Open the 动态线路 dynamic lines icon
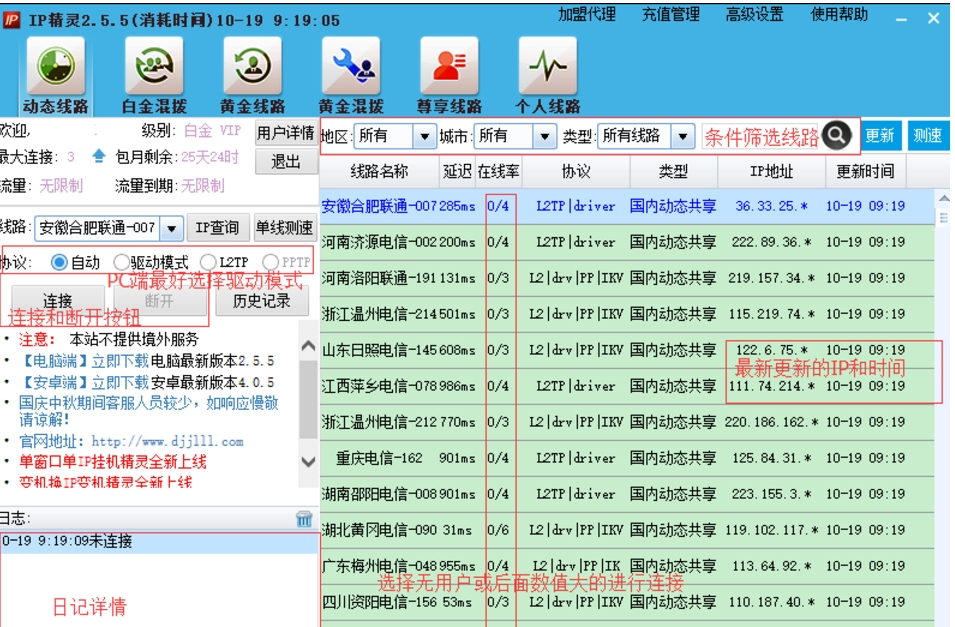 56,76
